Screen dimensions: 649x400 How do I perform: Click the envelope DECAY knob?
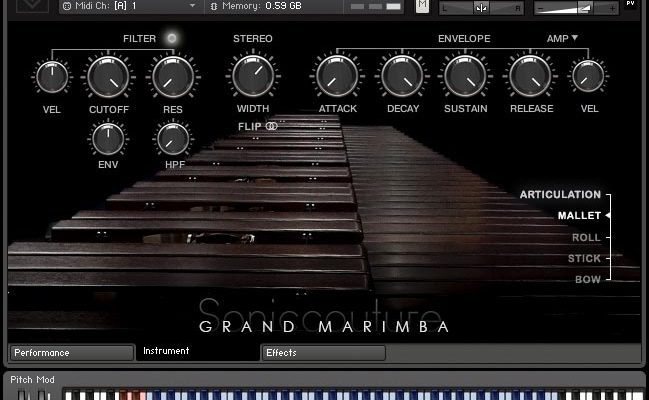[x=402, y=75]
